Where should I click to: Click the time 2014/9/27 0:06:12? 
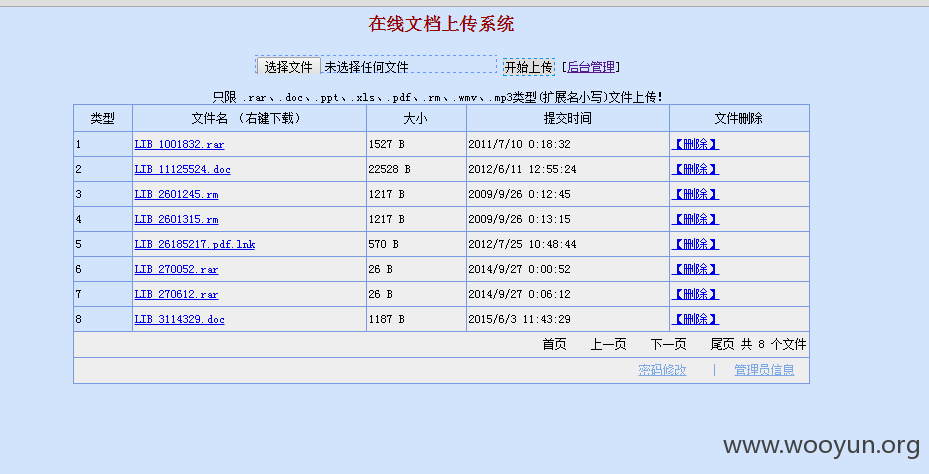[x=520, y=294]
